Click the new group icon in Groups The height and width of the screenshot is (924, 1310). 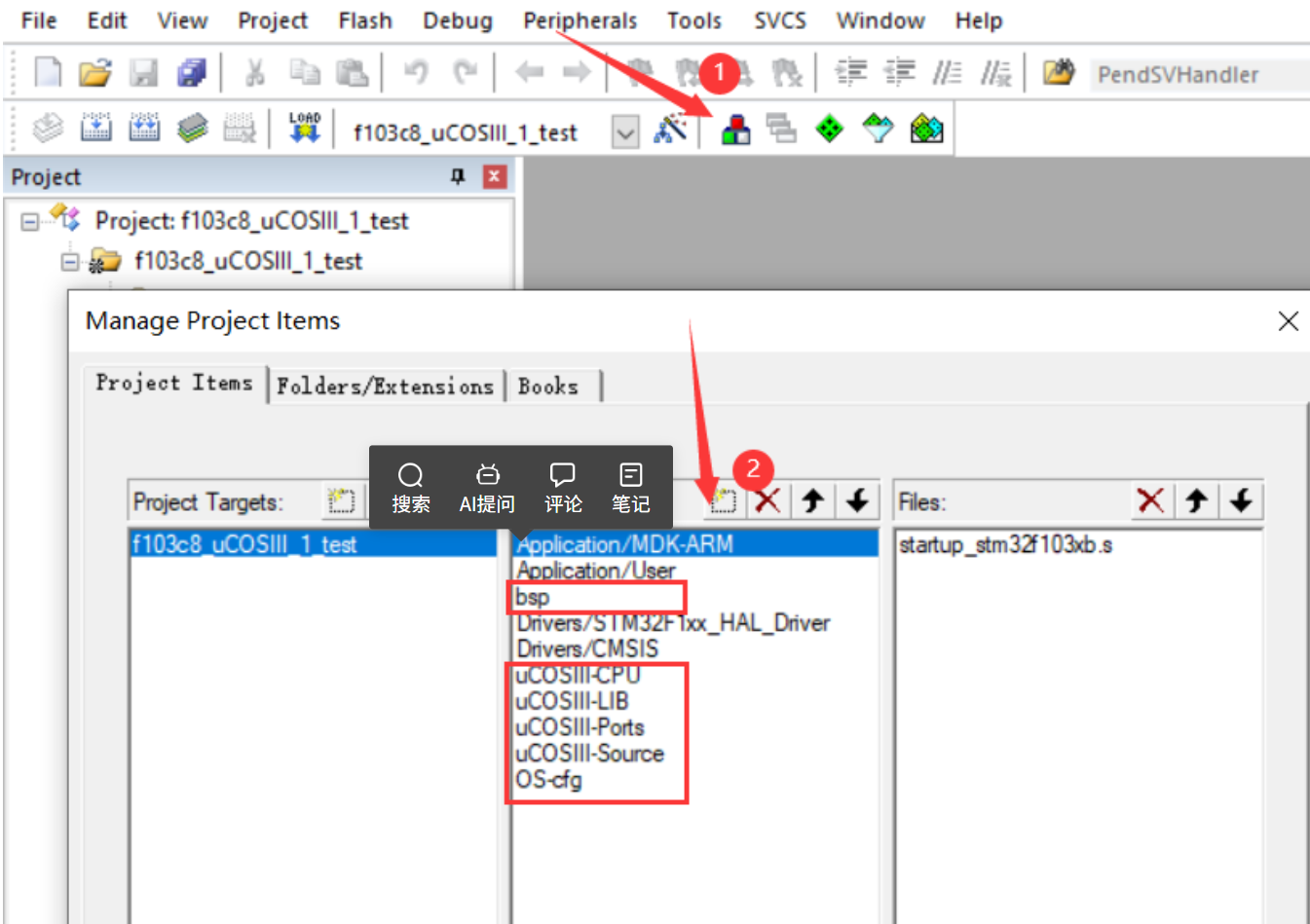723,501
